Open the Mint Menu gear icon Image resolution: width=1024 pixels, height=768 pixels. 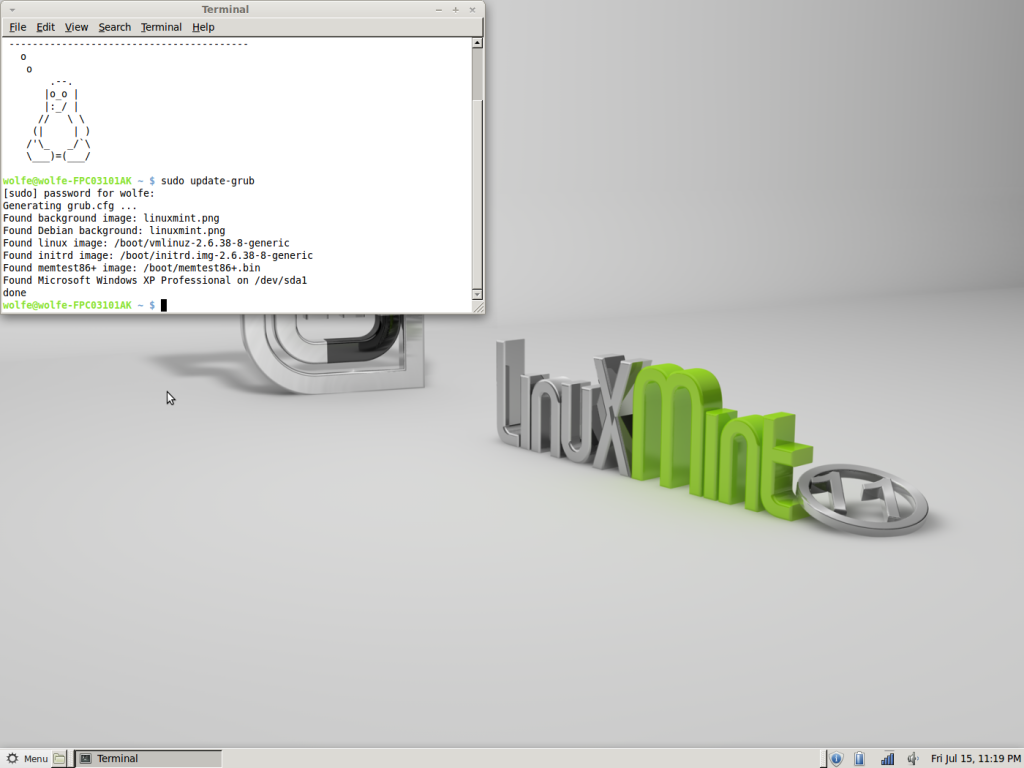tap(13, 758)
